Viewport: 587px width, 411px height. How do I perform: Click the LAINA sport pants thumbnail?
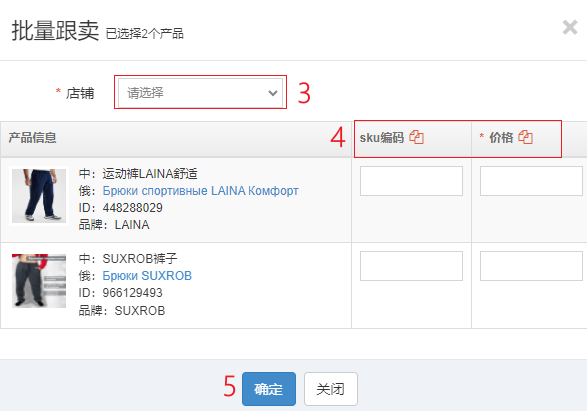coord(39,196)
